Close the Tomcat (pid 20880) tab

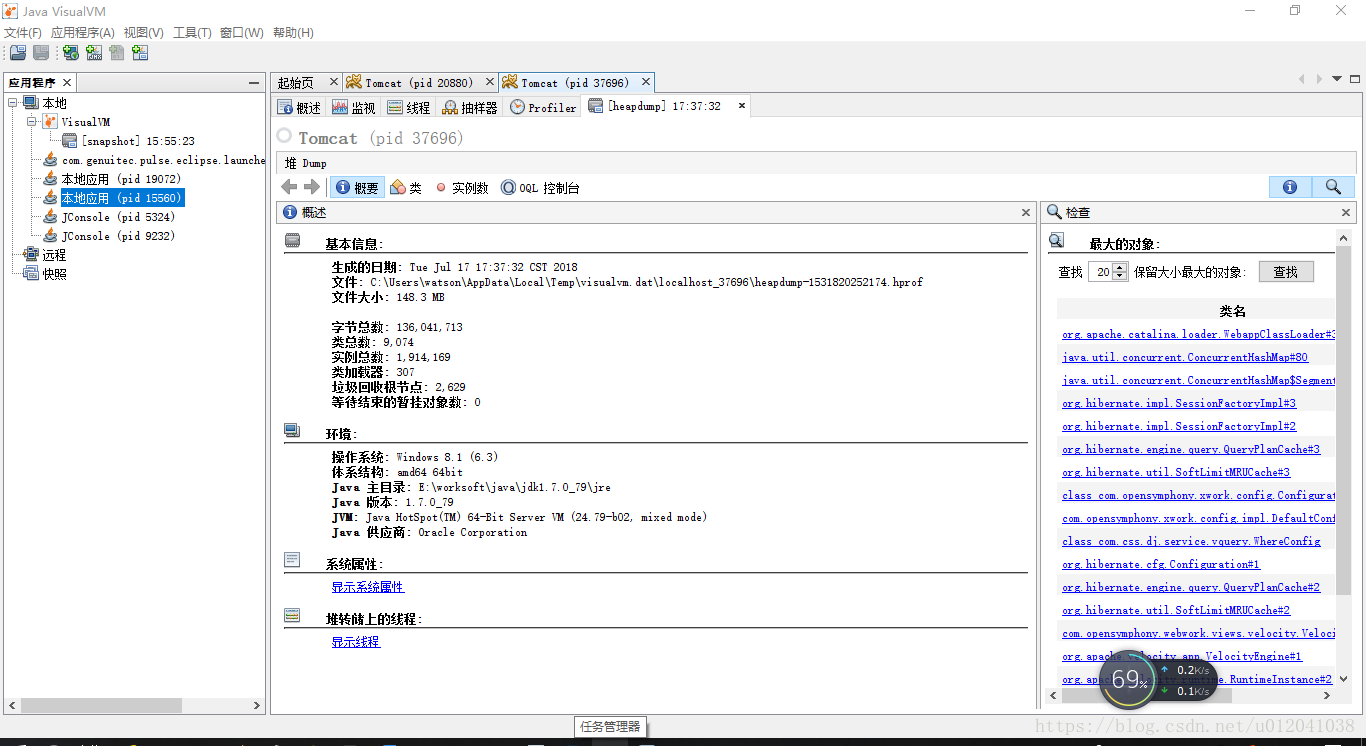coord(490,82)
